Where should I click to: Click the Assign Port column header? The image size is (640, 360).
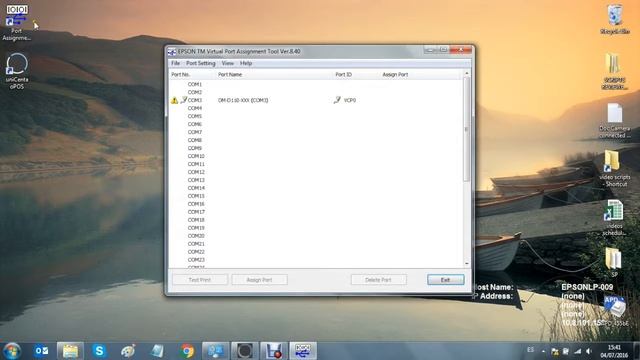point(421,74)
